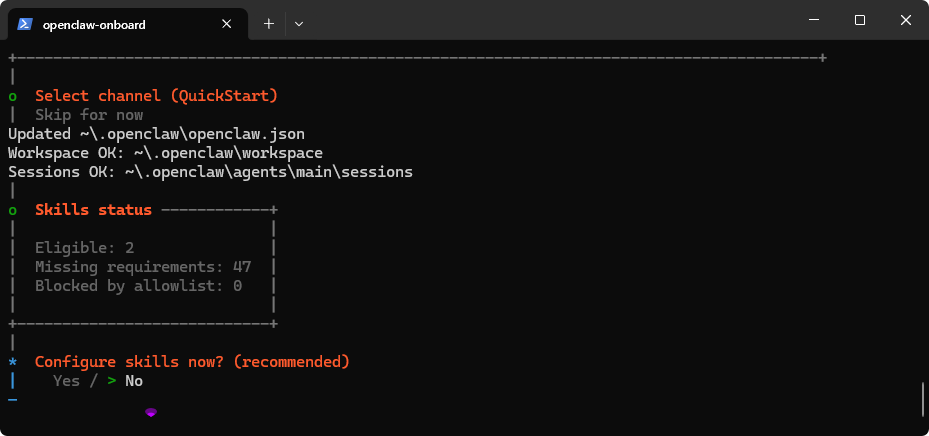The width and height of the screenshot is (929, 436).
Task: Select the No option for configuring skills
Action: coord(134,381)
